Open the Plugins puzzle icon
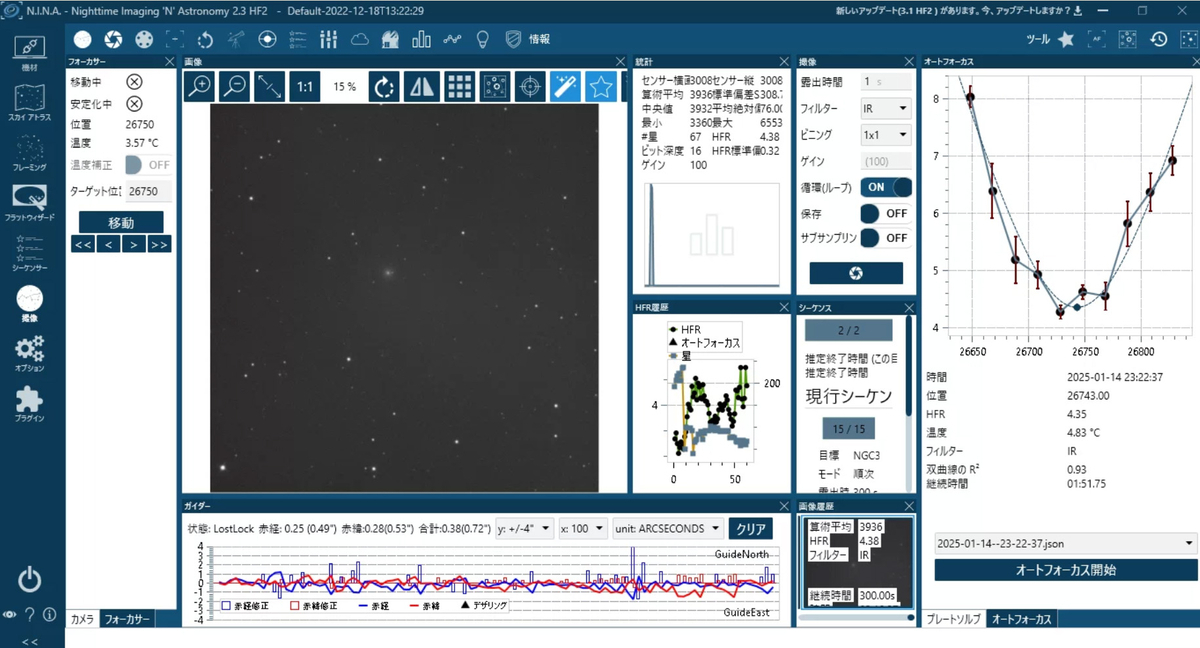Viewport: 1200px width, 648px height. 30,404
